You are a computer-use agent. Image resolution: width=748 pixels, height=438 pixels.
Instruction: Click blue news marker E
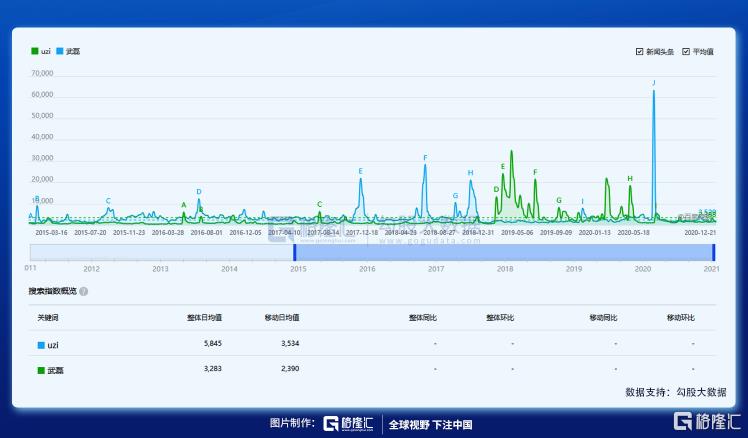[361, 171]
